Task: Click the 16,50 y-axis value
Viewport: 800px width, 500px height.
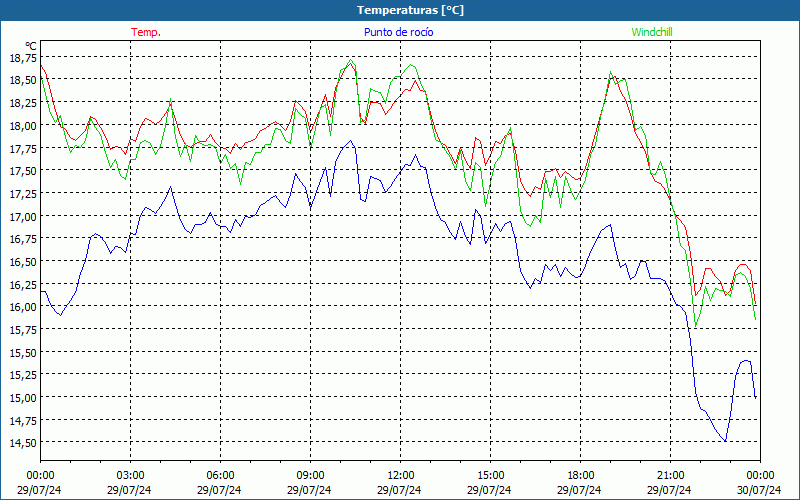Action: pyautogui.click(x=23, y=262)
